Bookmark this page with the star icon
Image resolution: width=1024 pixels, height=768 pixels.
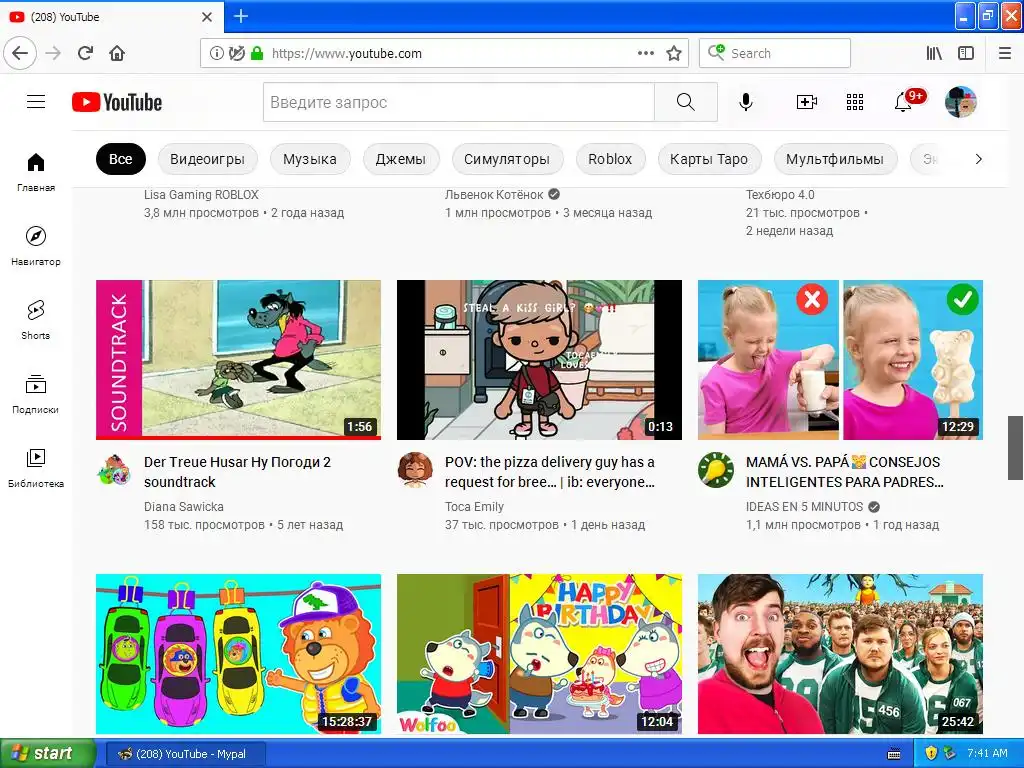pyautogui.click(x=674, y=54)
